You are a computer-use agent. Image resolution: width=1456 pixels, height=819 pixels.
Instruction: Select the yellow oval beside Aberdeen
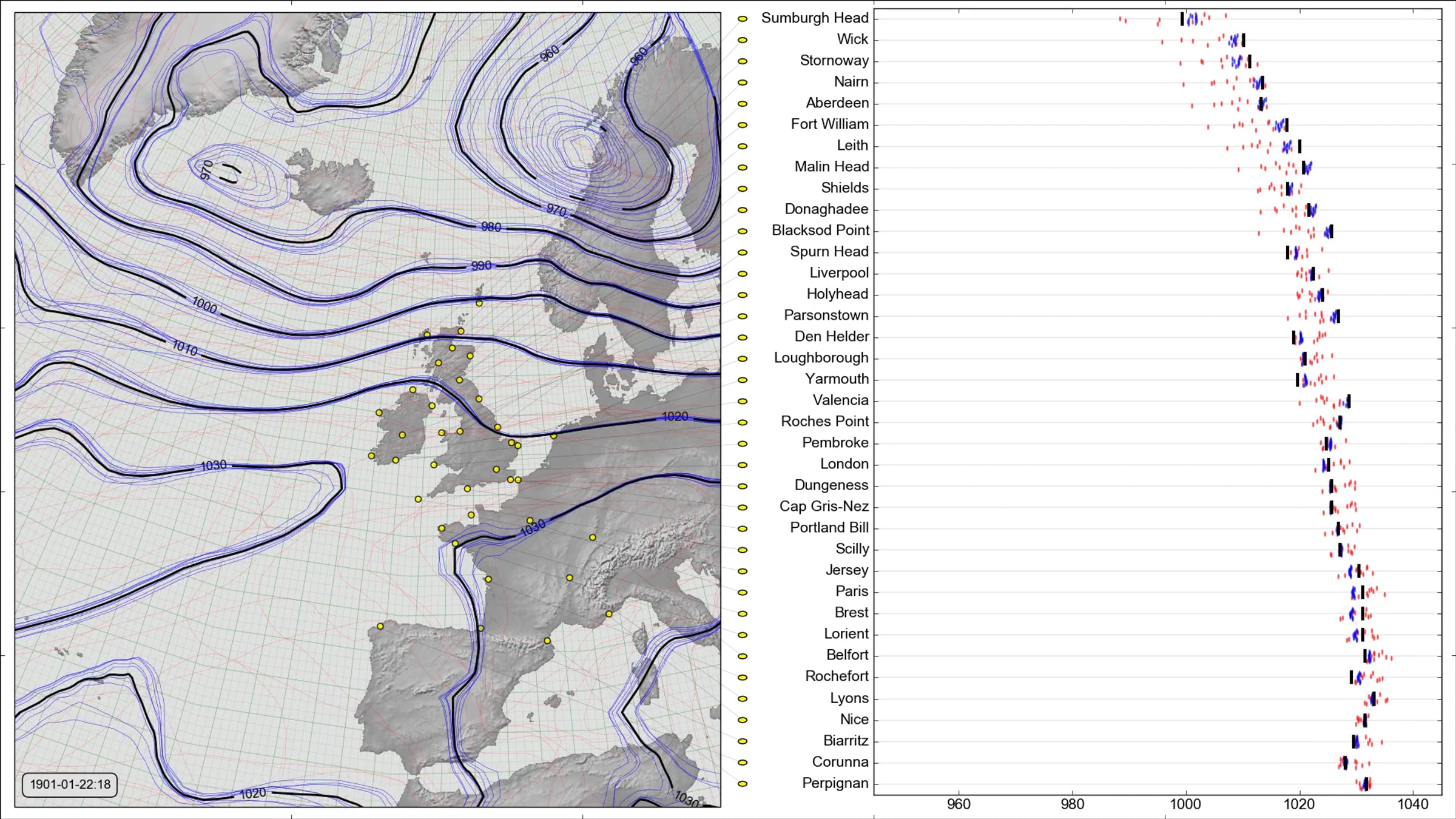click(x=742, y=104)
